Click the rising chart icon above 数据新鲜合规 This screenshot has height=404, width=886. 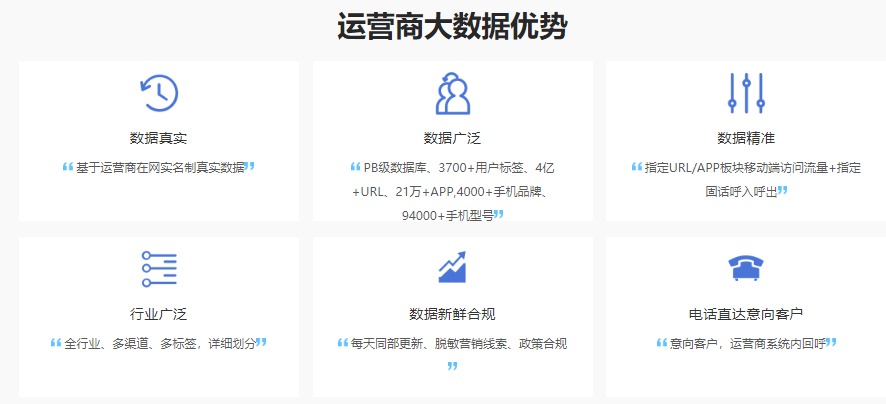point(452,267)
